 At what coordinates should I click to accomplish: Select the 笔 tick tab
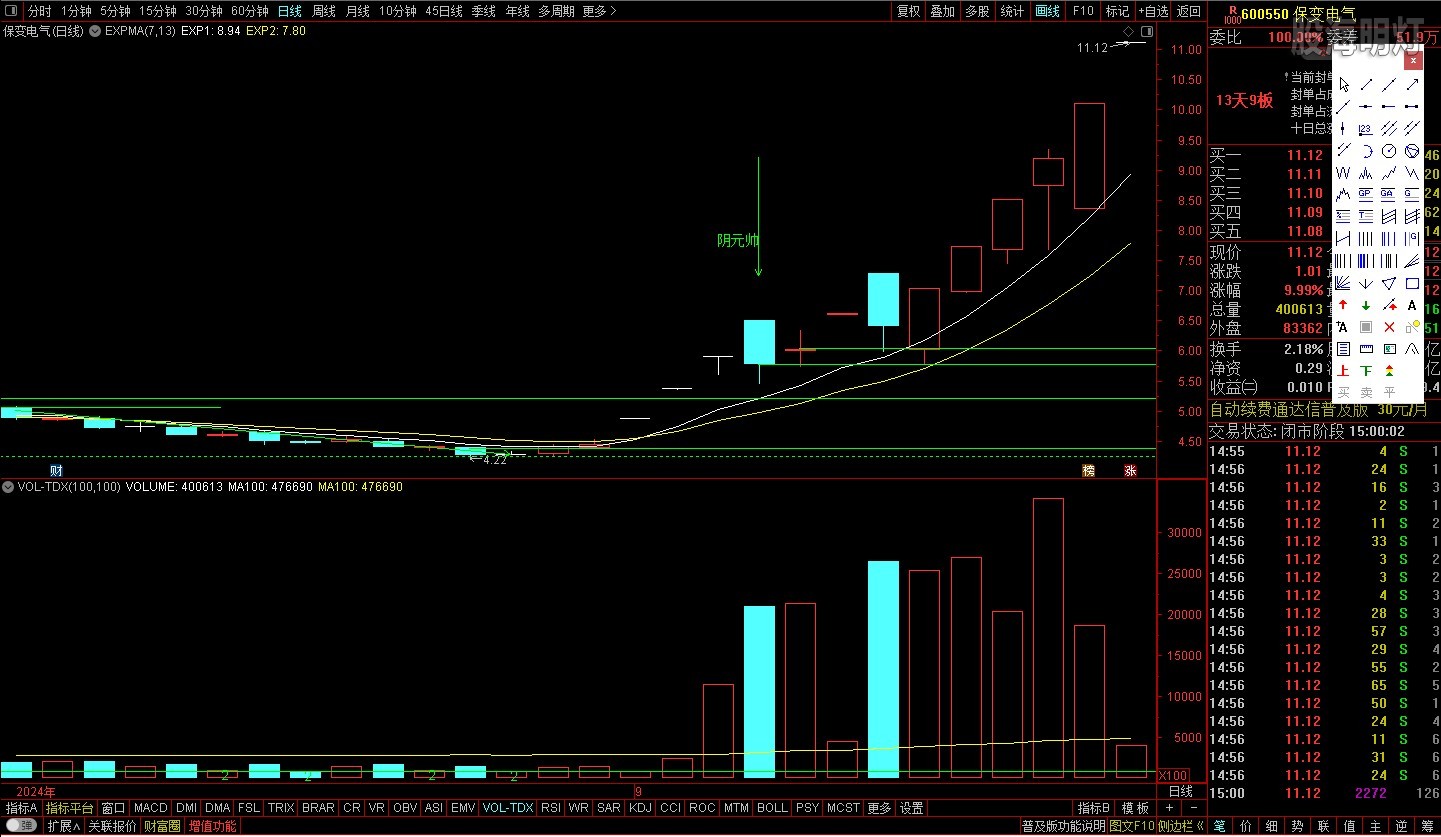click(1219, 826)
